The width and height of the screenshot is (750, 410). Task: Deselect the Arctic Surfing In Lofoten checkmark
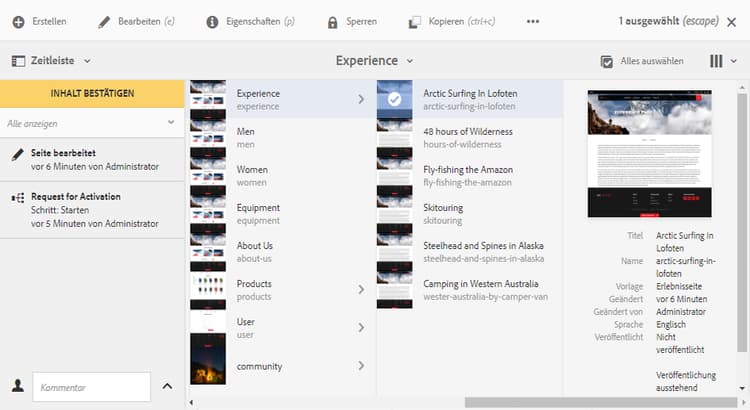point(394,99)
